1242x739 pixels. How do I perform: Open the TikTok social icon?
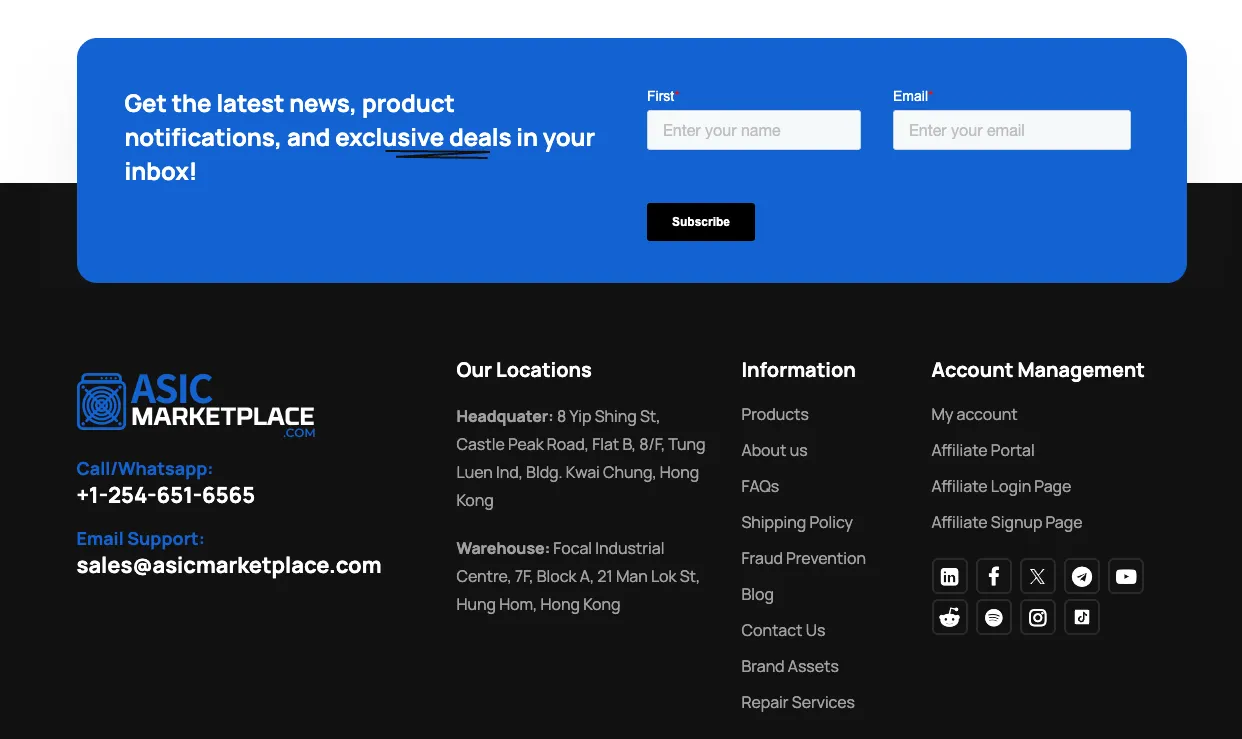1082,617
